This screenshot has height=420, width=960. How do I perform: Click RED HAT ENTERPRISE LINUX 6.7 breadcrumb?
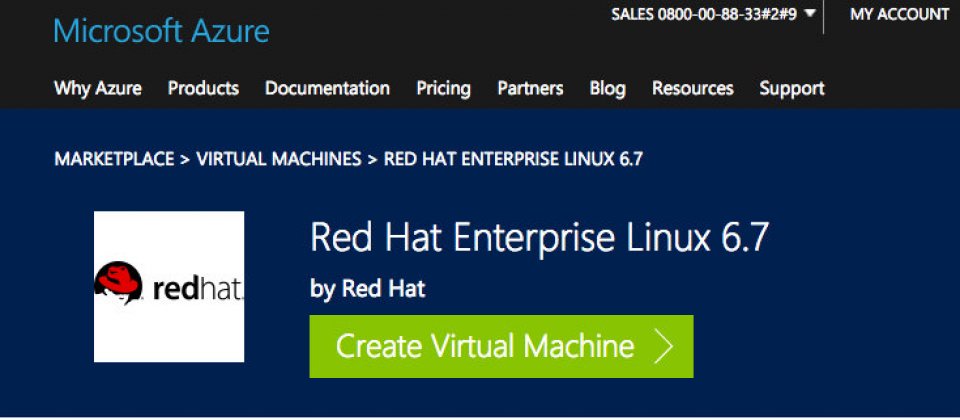[x=513, y=159]
